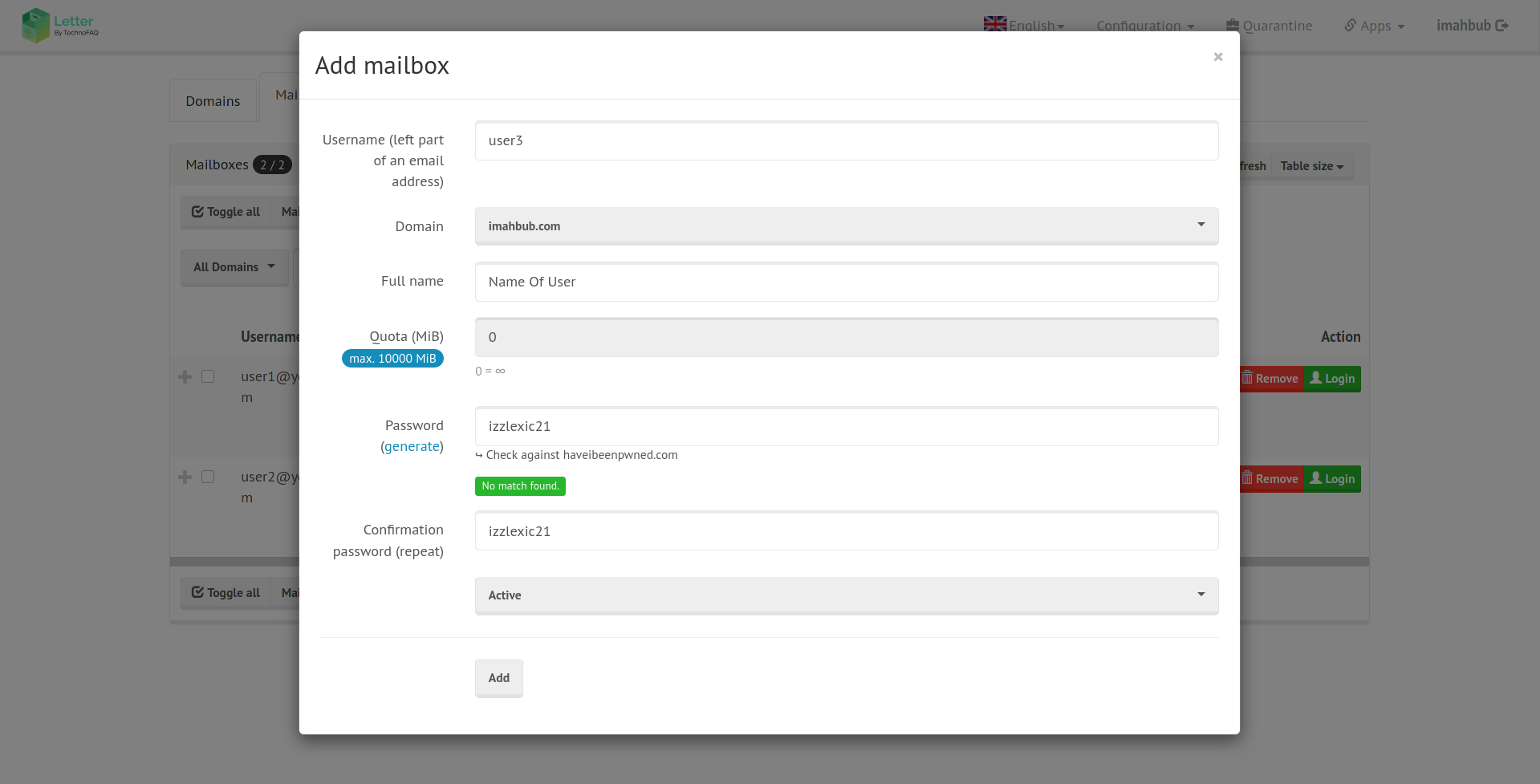Click the Username input field with user3
This screenshot has height=784, width=1540.
[847, 140]
